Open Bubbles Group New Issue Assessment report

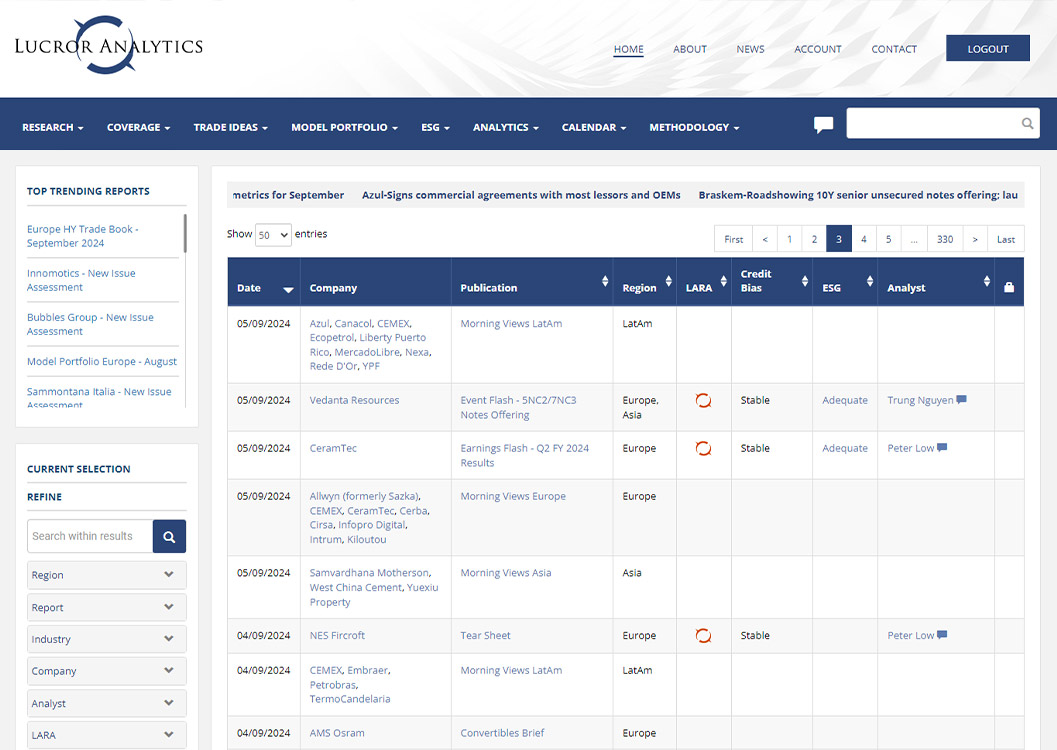tap(90, 324)
